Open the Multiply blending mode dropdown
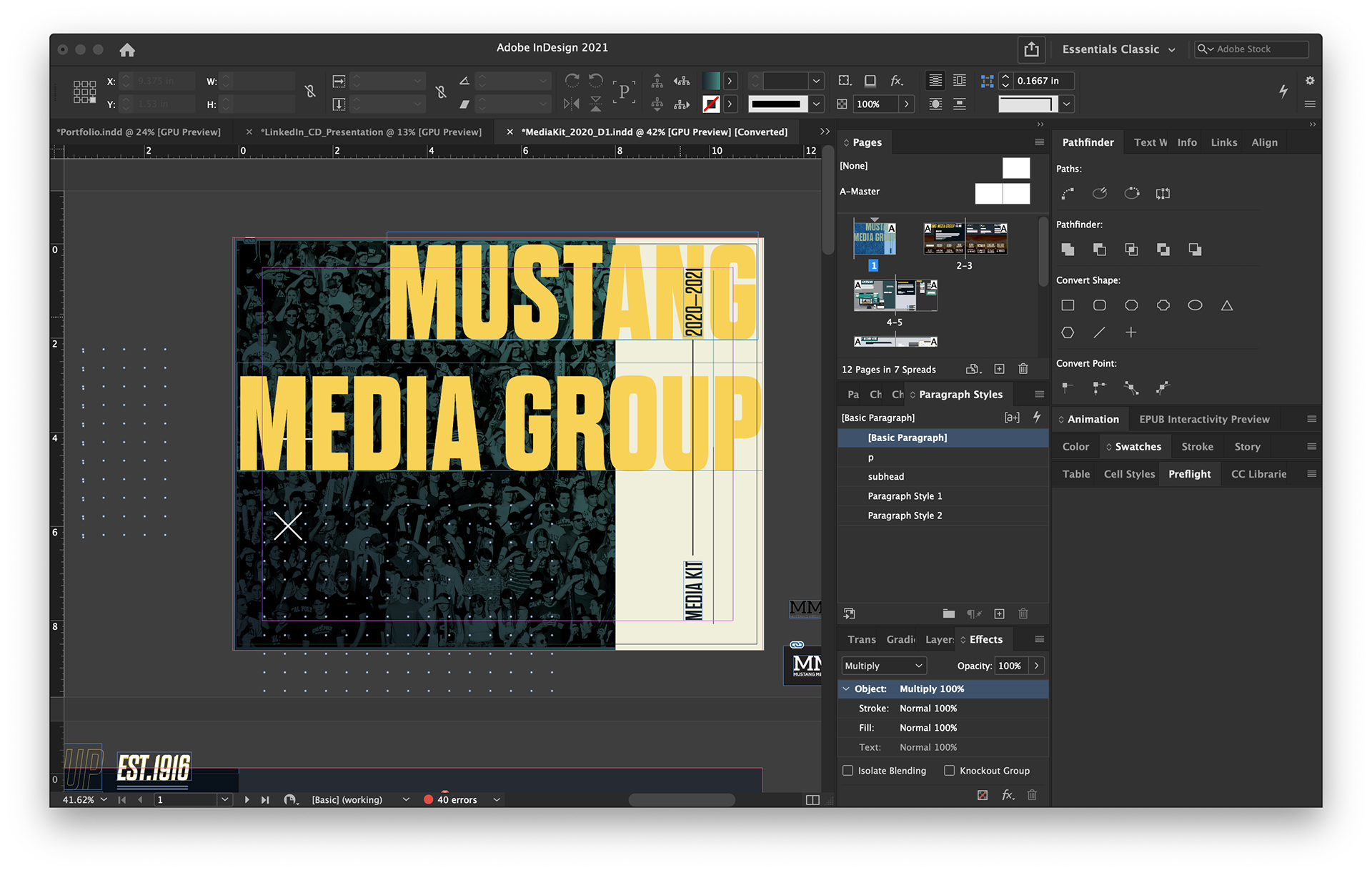Image resolution: width=1372 pixels, height=873 pixels. 884,666
